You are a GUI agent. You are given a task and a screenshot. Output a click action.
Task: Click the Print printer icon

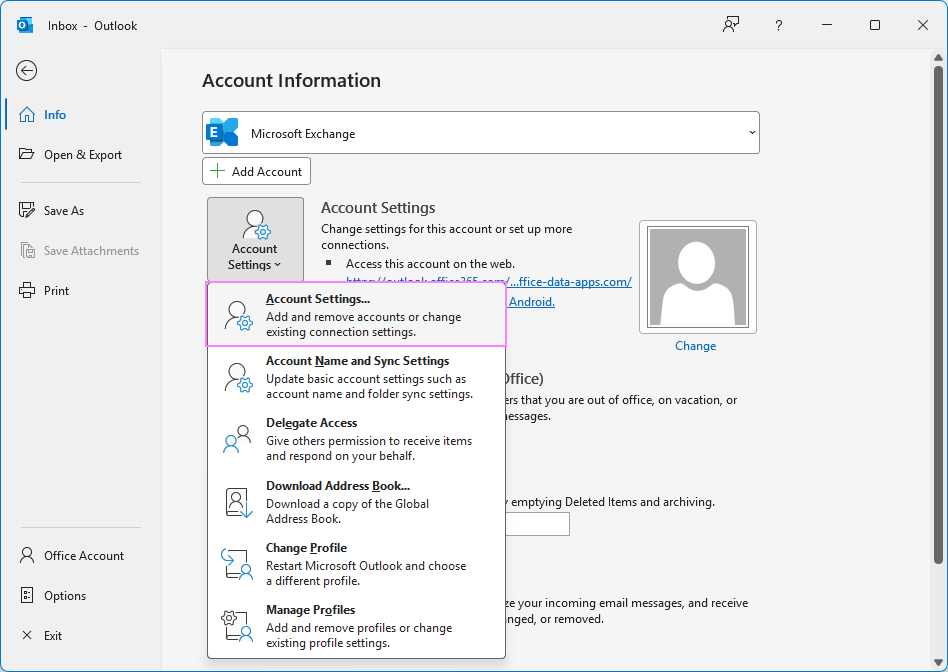click(27, 290)
